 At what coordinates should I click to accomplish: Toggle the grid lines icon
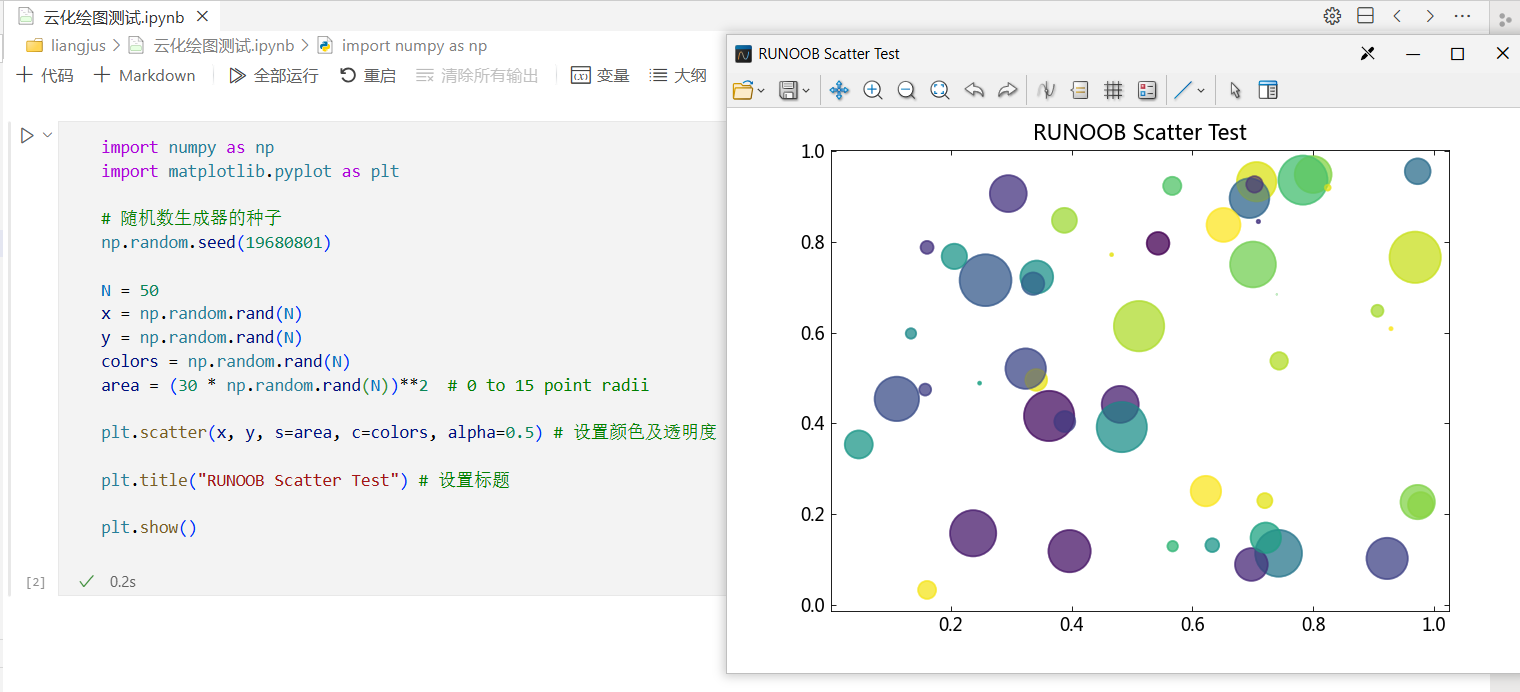(1113, 91)
